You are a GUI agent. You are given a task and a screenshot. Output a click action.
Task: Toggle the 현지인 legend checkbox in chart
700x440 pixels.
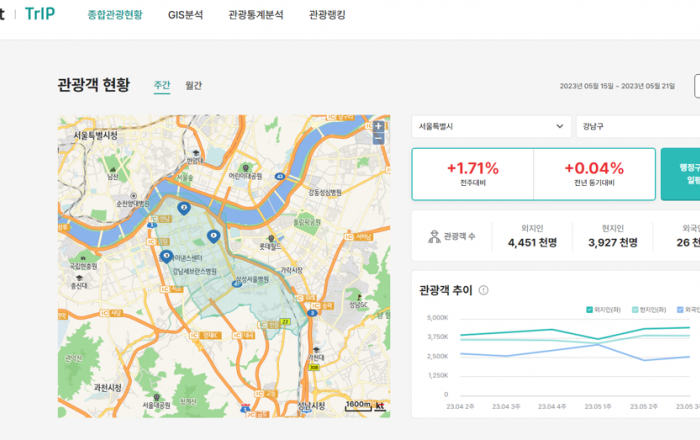pyautogui.click(x=635, y=309)
